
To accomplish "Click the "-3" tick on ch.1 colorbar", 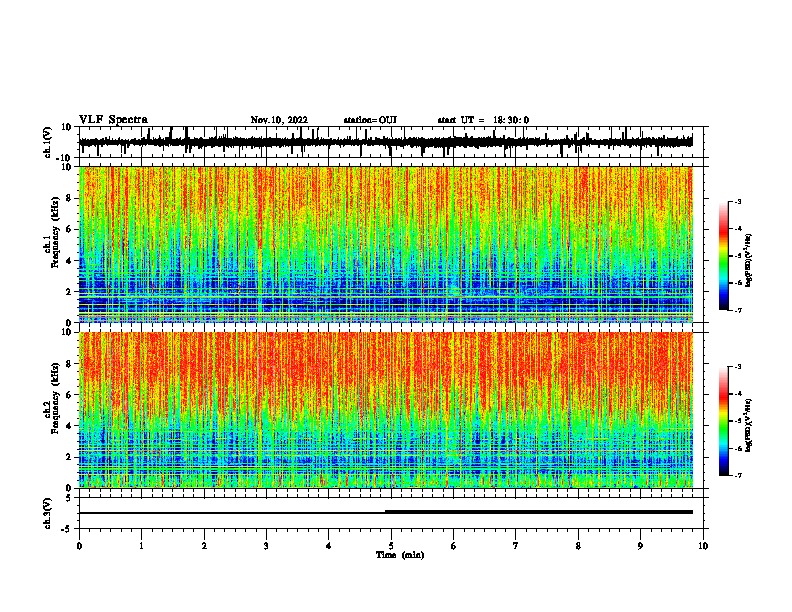I will click(x=738, y=201).
